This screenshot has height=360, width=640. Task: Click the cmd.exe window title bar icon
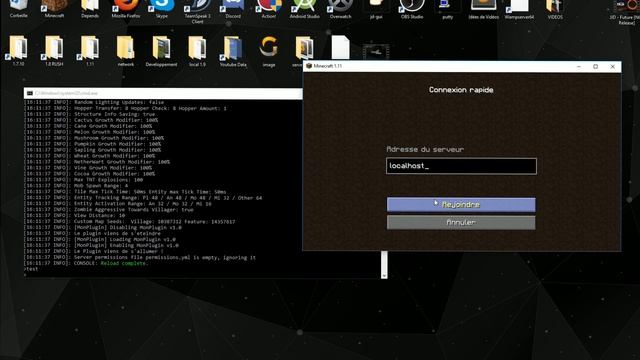(x=30, y=93)
